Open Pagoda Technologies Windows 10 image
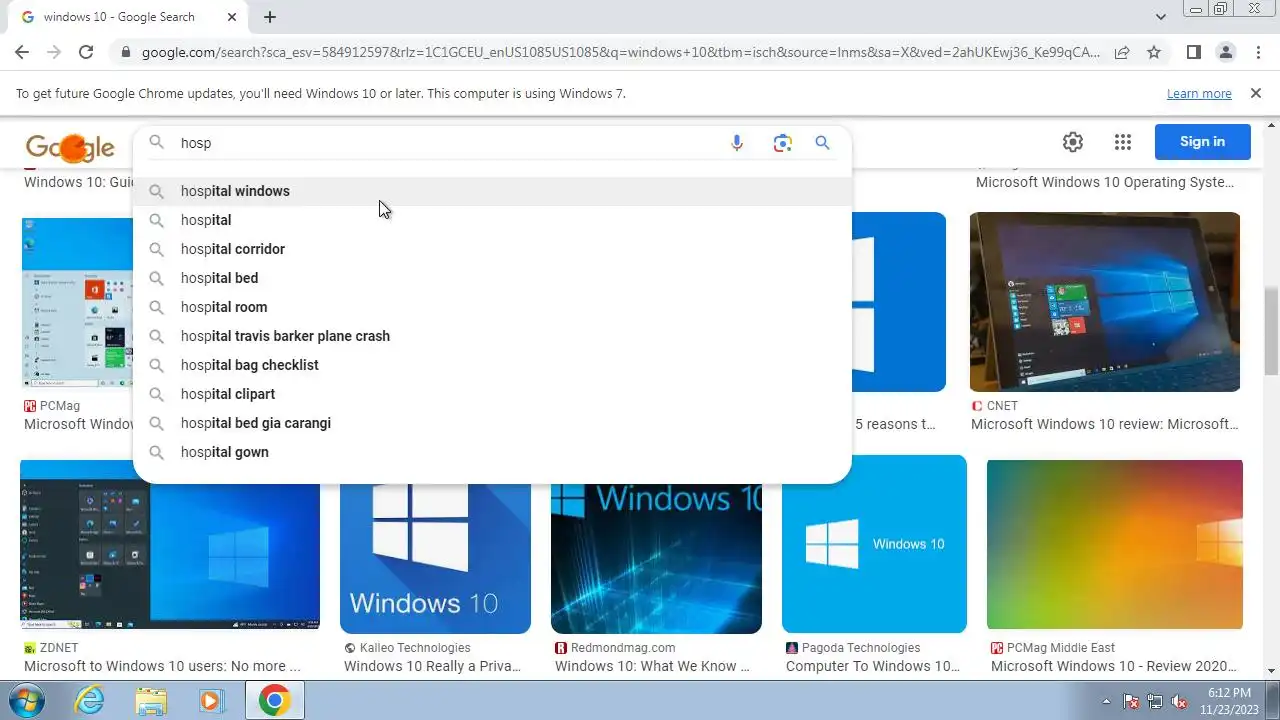The height and width of the screenshot is (720, 1280). pos(874,545)
